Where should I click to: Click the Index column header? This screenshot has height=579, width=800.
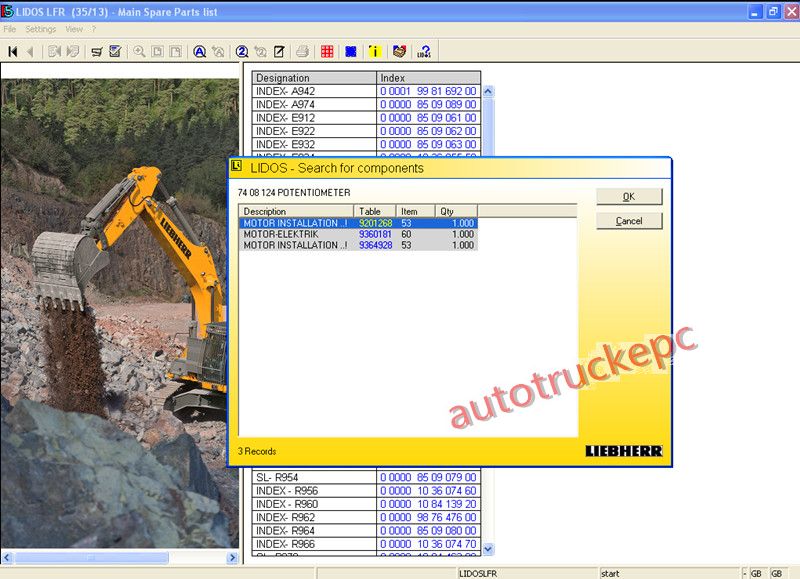click(x=429, y=78)
